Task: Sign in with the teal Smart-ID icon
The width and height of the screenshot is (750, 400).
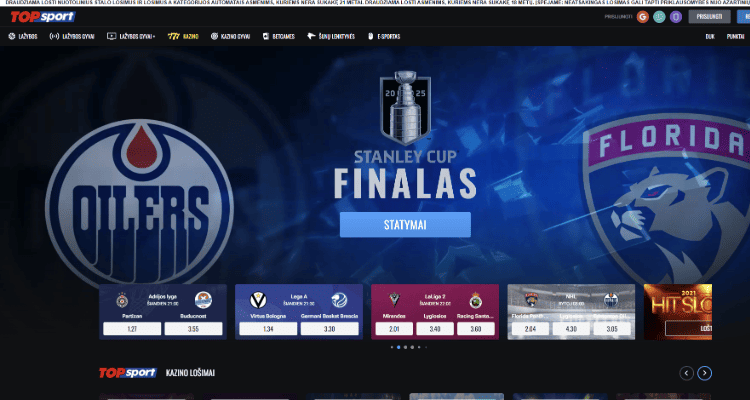Action: 659,17
